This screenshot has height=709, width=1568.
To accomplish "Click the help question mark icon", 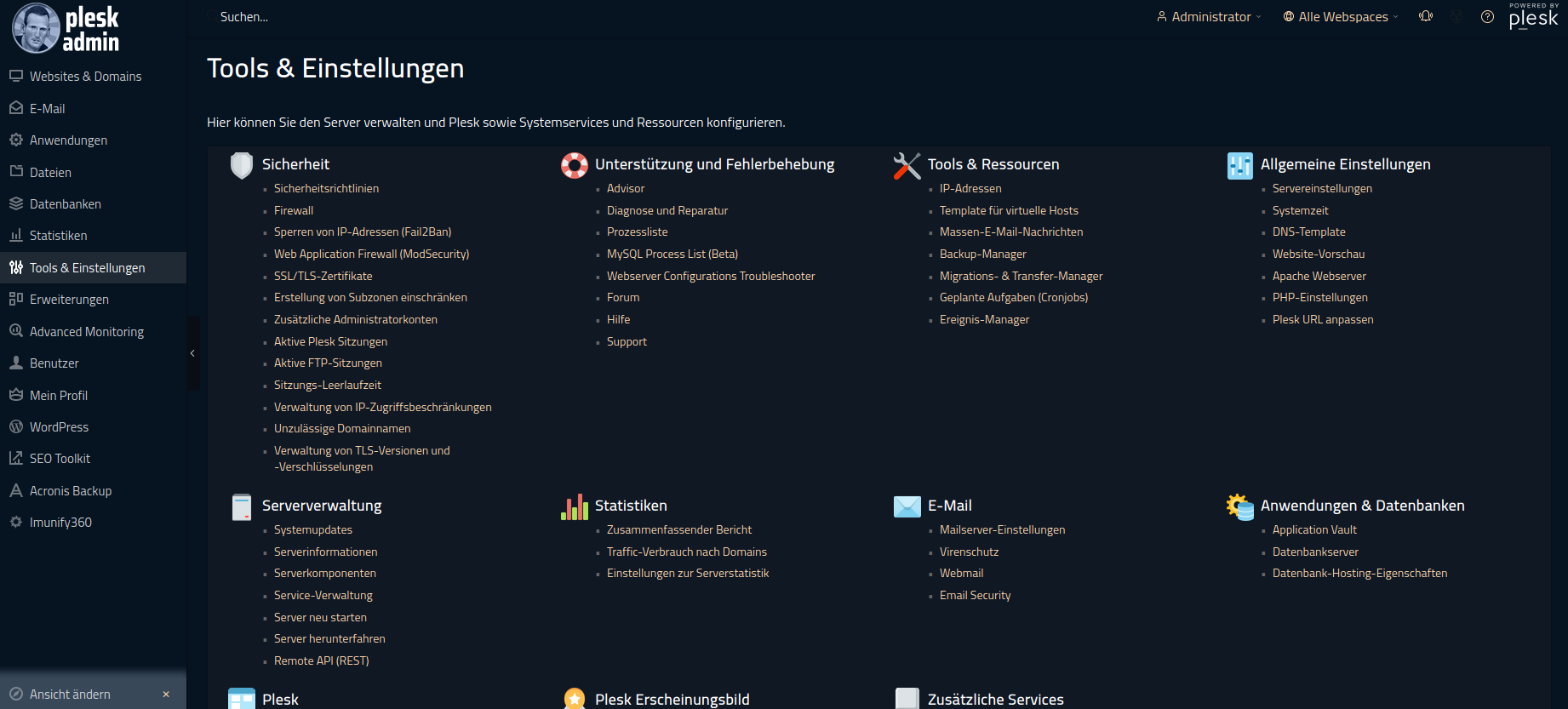I will (1487, 17).
